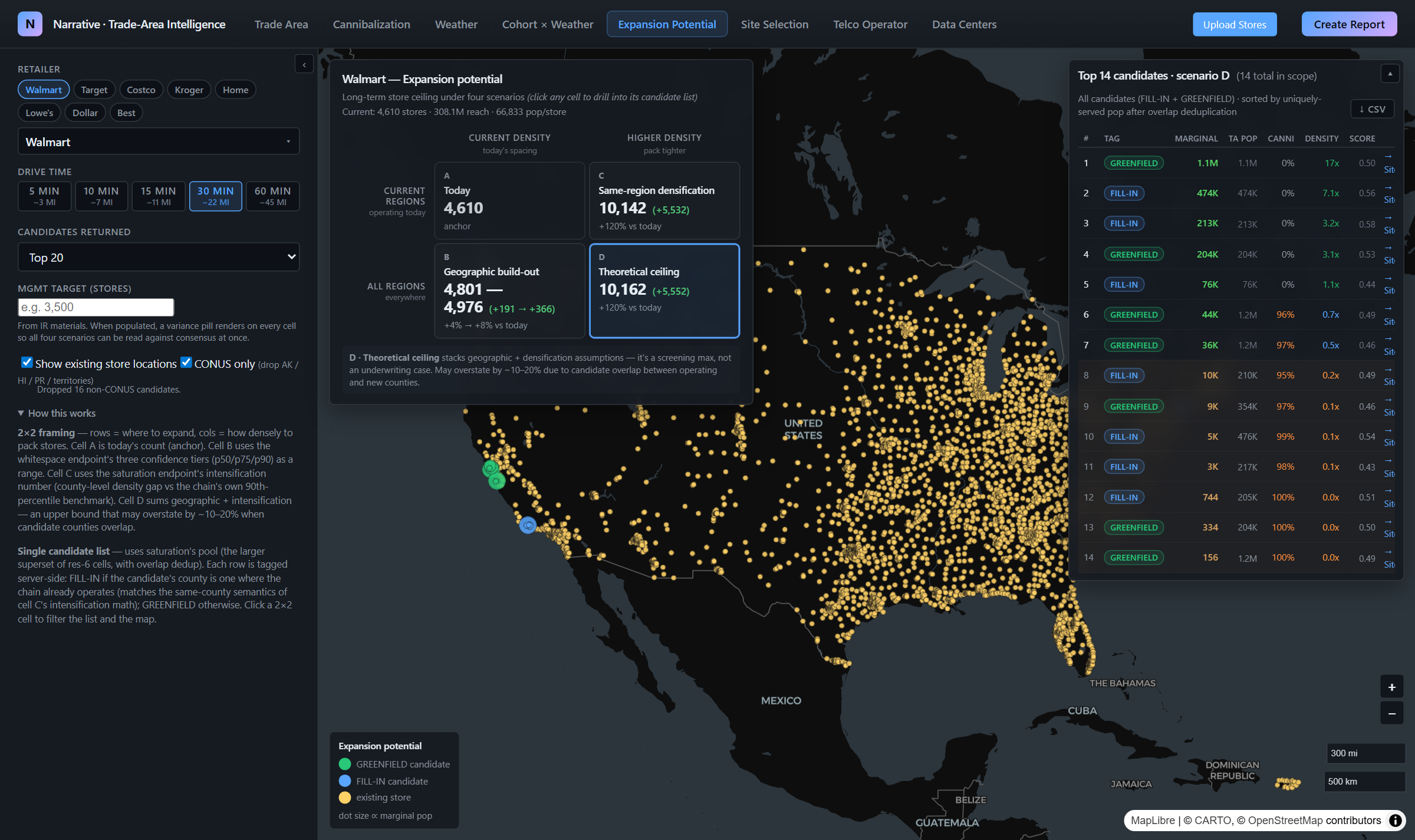Open the Weather tab
1415x840 pixels.
click(456, 24)
